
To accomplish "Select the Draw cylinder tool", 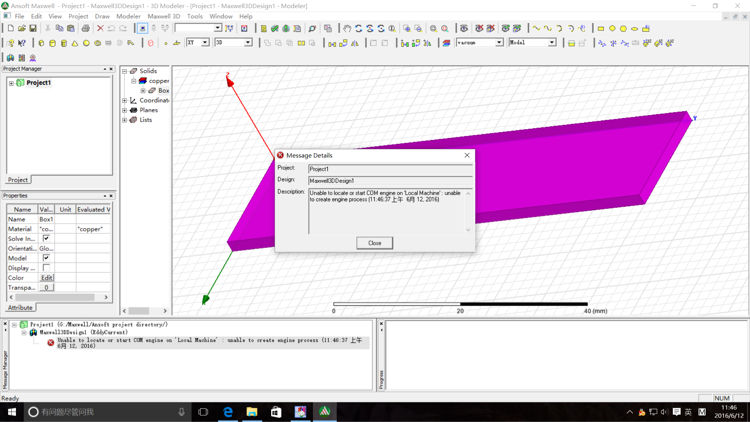I will tap(53, 43).
